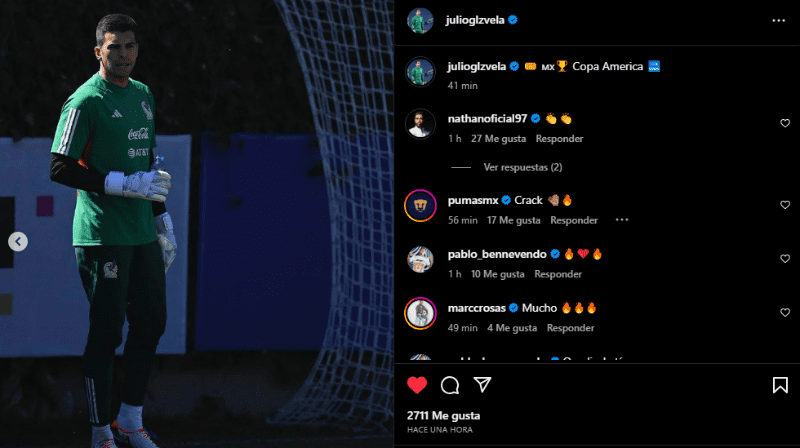The width and height of the screenshot is (800, 448).
Task: Share post via paper plane icon
Action: tap(482, 385)
